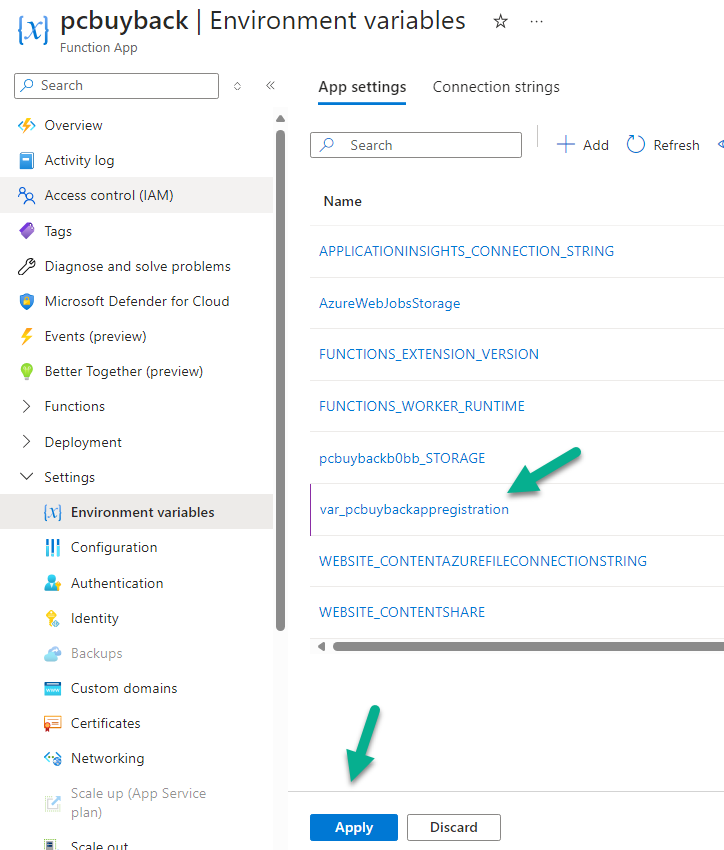The image size is (724, 850).
Task: Focus the app settings Search field
Action: pyautogui.click(x=416, y=145)
